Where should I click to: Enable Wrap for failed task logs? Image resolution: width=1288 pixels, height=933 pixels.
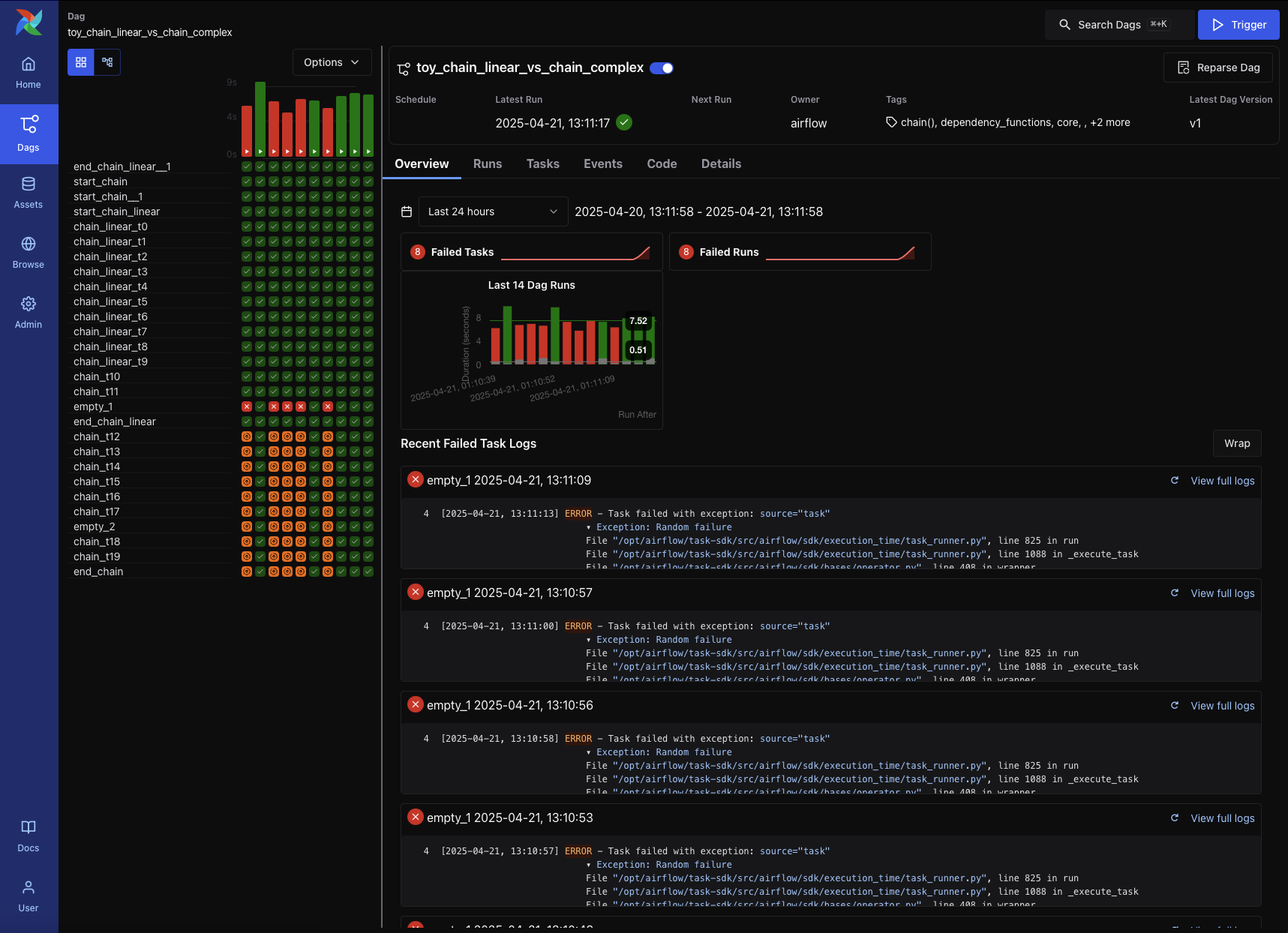[1236, 443]
